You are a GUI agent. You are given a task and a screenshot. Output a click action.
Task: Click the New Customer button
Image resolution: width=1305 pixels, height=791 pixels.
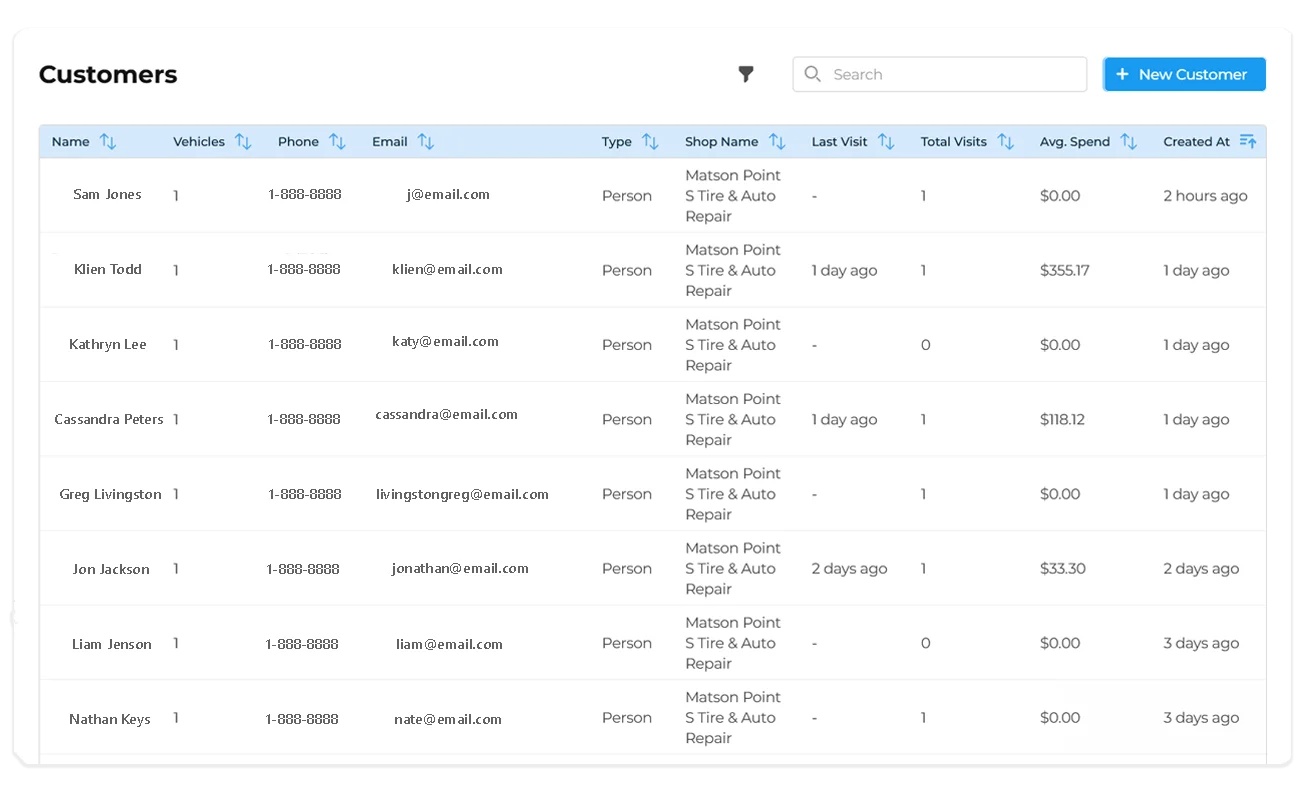click(x=1184, y=75)
